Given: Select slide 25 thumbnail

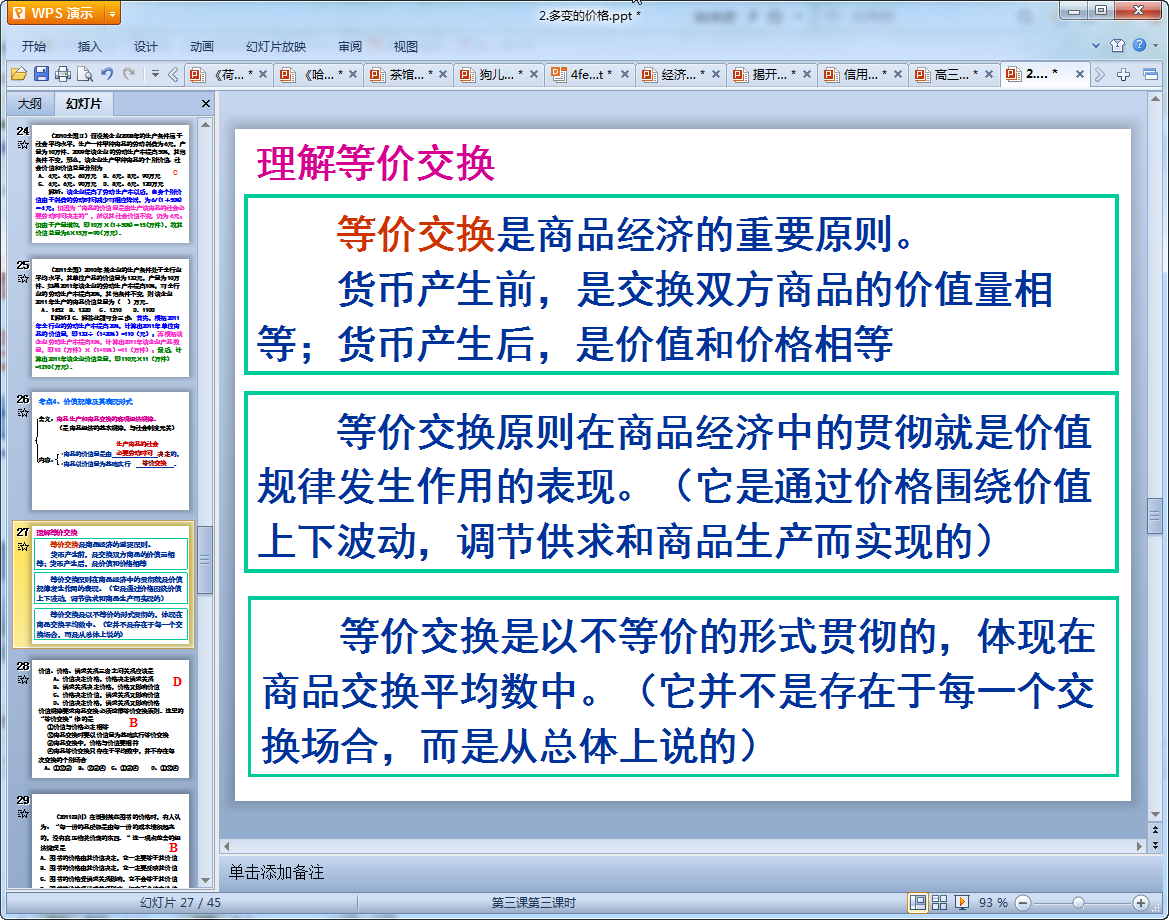Looking at the screenshot, I should tap(110, 318).
